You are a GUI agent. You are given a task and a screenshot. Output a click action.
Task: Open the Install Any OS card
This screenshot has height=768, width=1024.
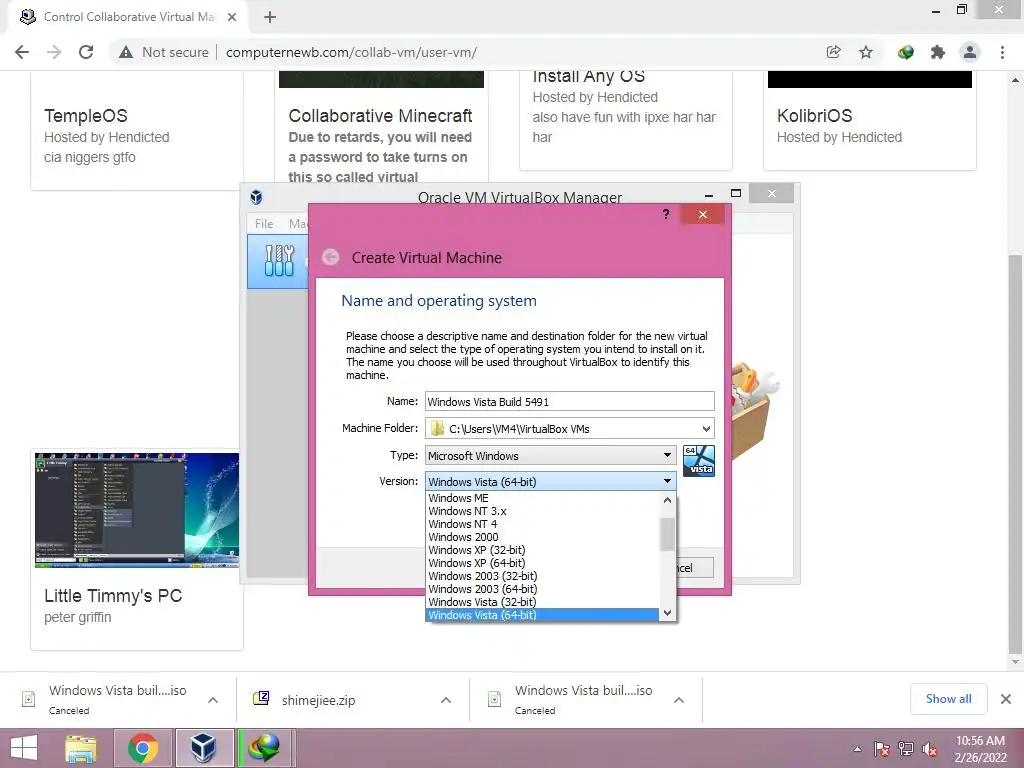click(626, 121)
